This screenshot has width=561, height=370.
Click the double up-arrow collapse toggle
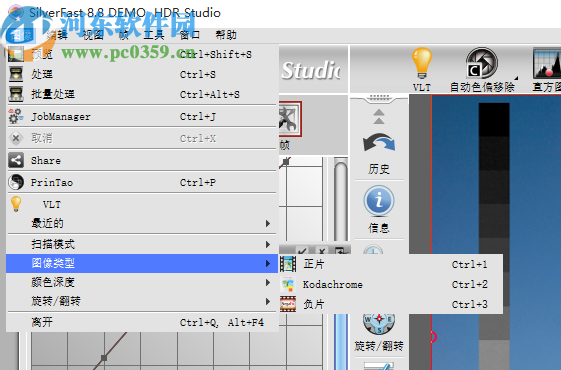[379, 117]
